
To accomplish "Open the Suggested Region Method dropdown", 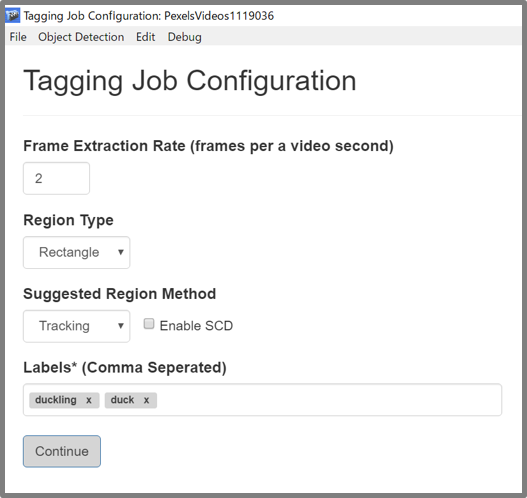I will (x=77, y=326).
